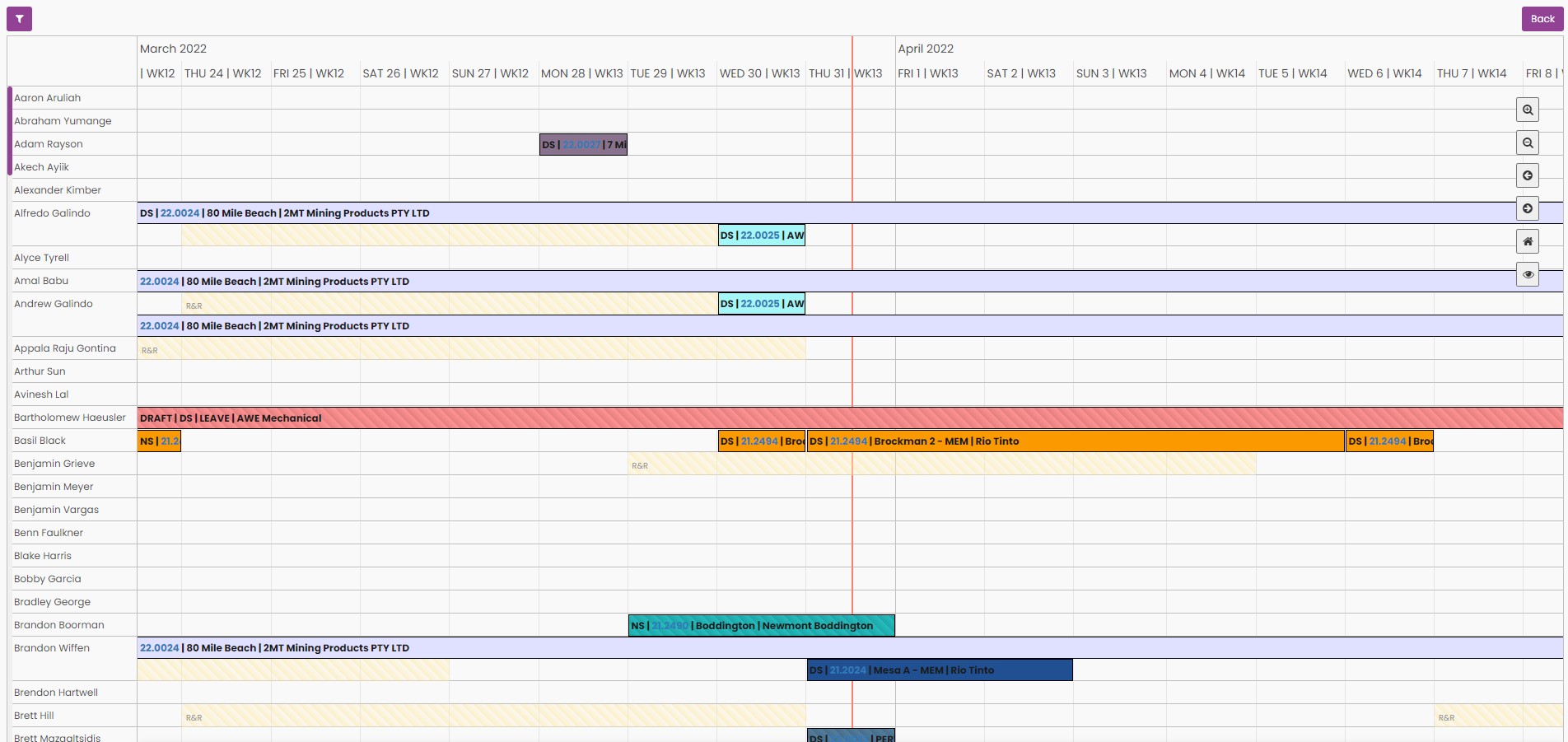The width and height of the screenshot is (1568, 742).
Task: Click the FRI 1 | WK13 date header
Action: (928, 73)
